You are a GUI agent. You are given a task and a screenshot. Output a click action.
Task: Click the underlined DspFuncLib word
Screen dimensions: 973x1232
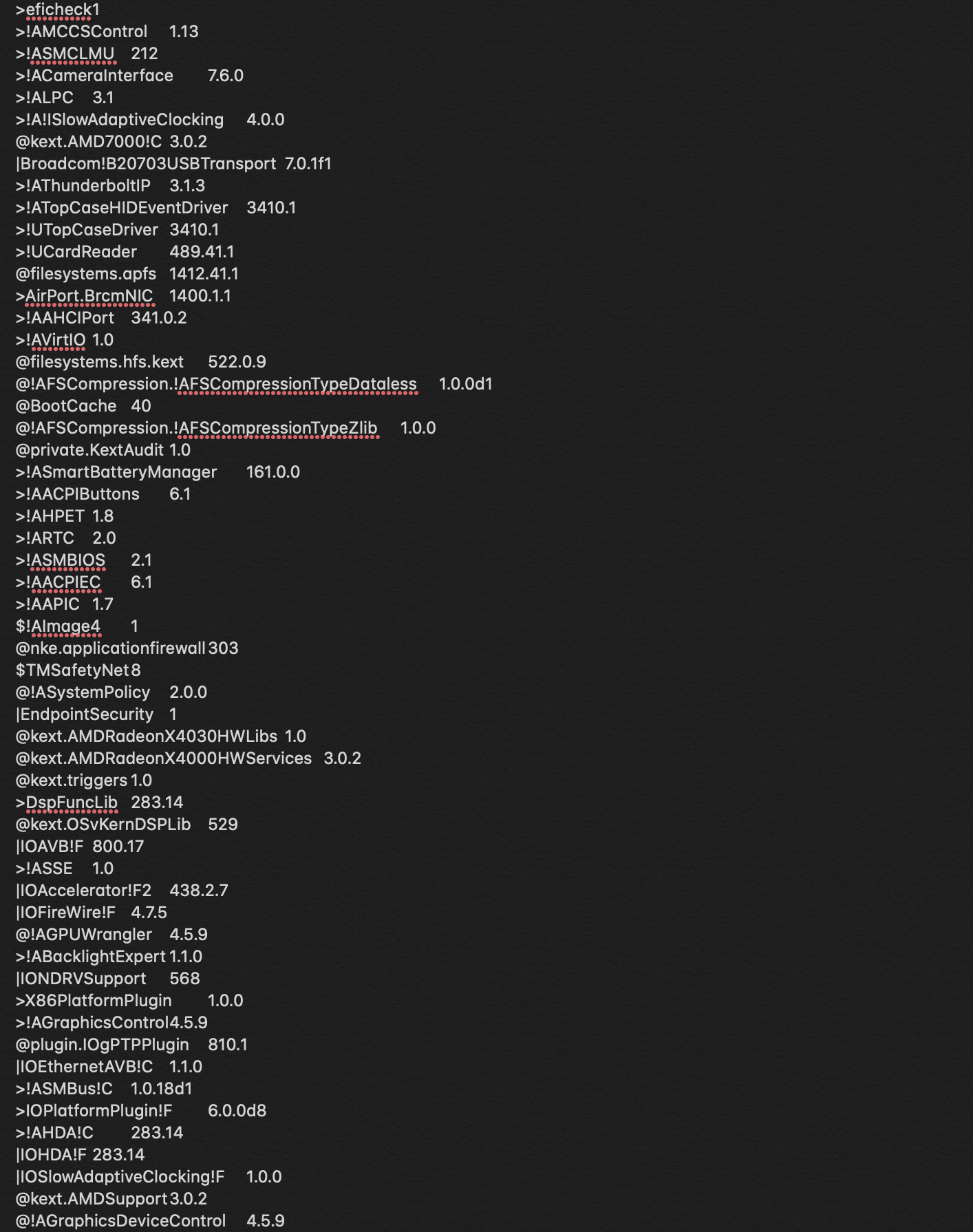click(x=71, y=803)
